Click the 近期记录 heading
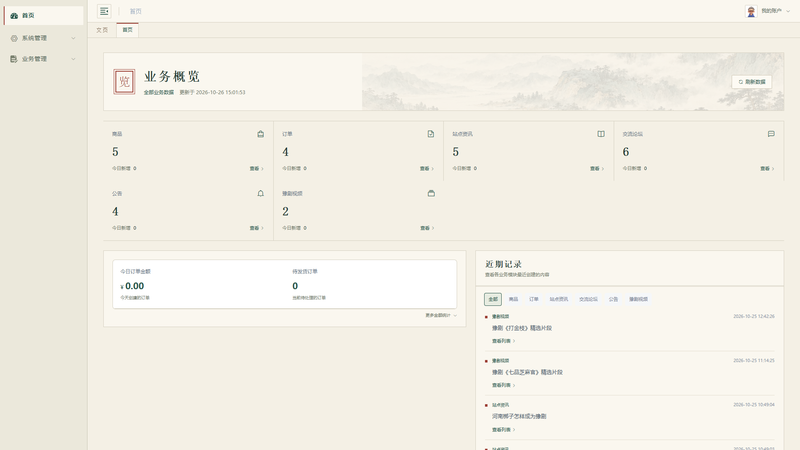The height and width of the screenshot is (450, 800). tap(504, 264)
